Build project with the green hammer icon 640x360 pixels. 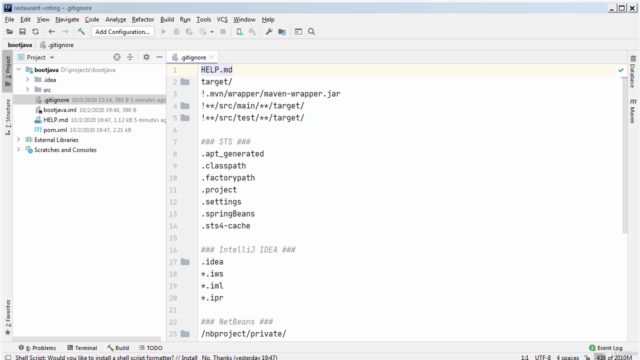click(81, 31)
